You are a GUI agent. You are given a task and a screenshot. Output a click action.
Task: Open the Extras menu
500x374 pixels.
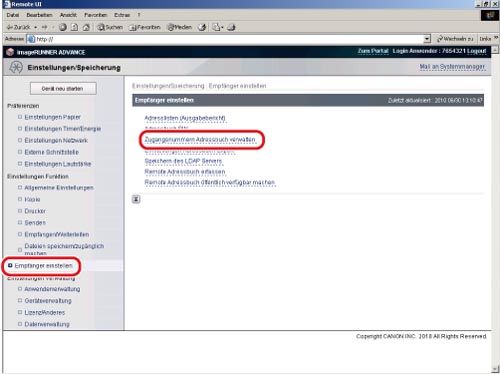122,15
